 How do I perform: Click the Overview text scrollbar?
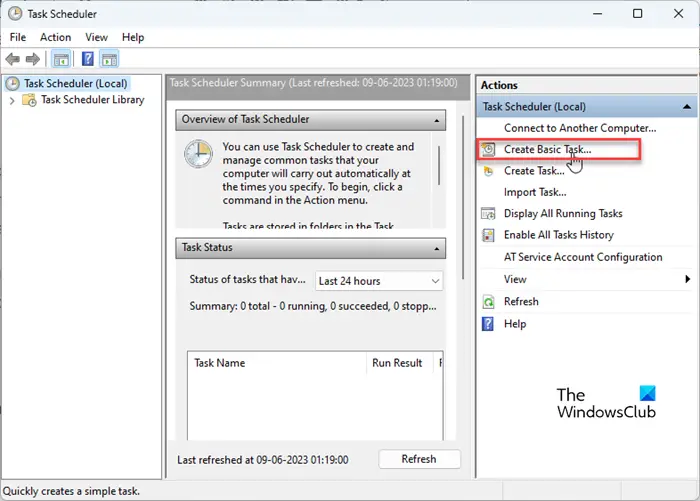(x=439, y=165)
